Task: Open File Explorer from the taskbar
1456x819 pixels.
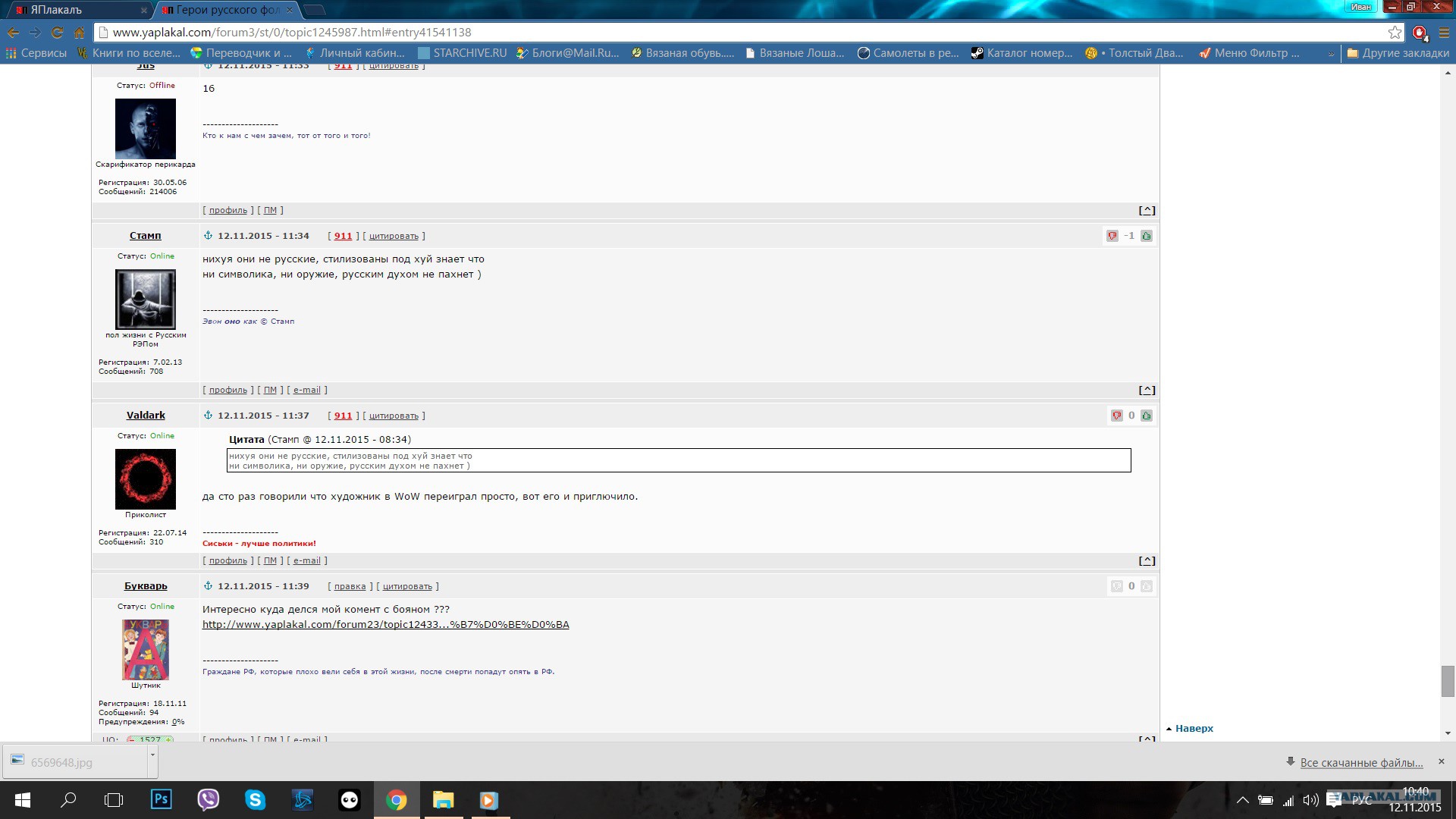Action: 443,800
